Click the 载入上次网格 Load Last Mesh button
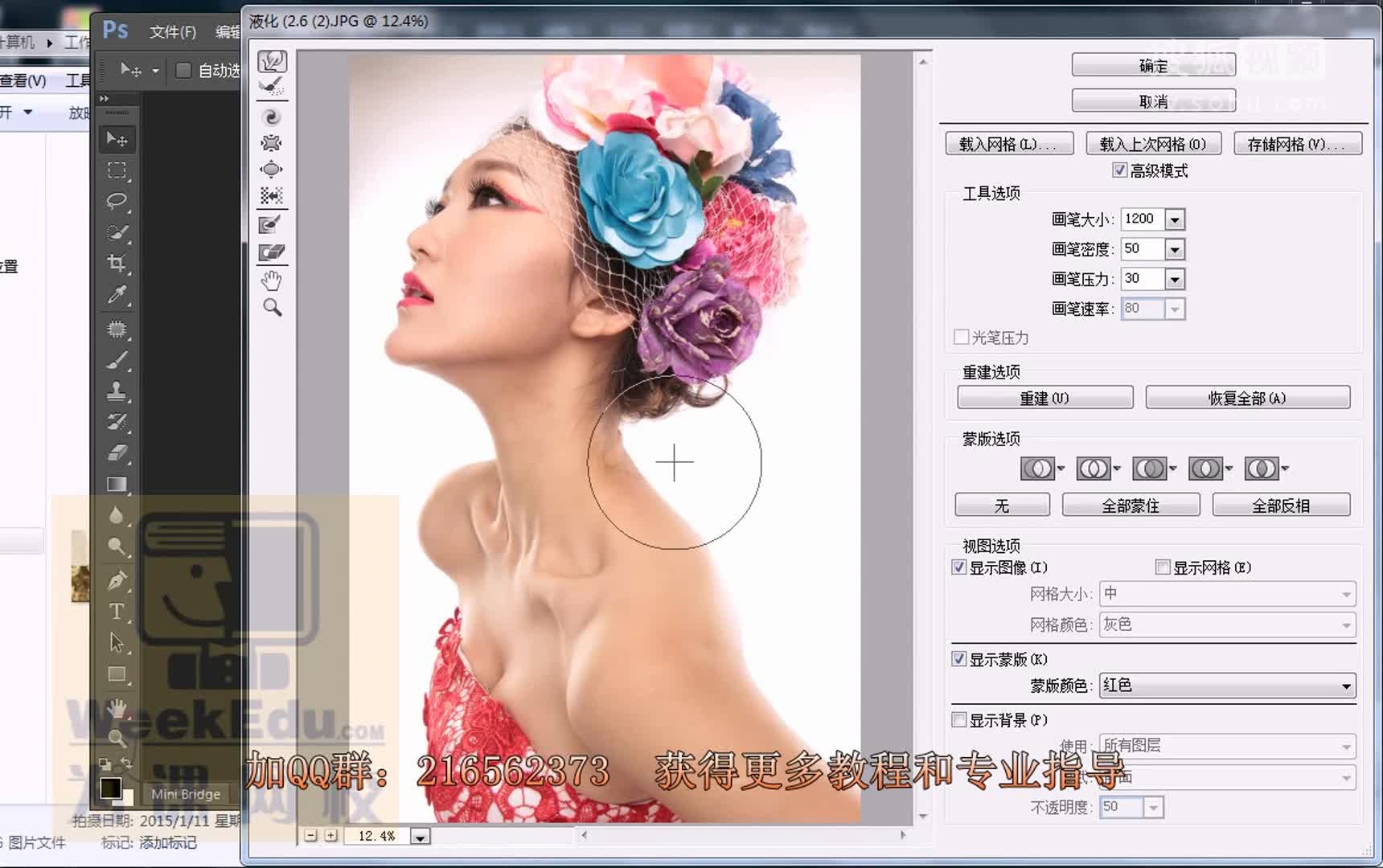 click(x=1153, y=144)
